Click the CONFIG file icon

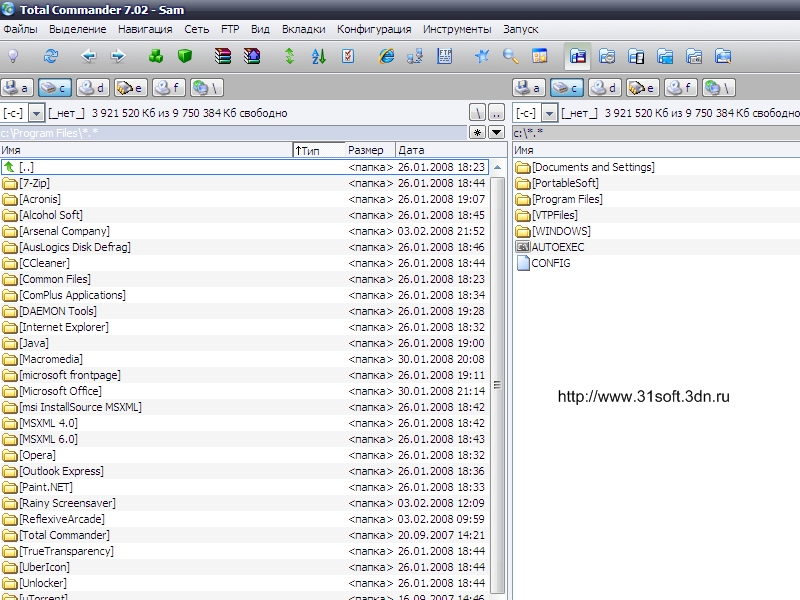point(522,263)
